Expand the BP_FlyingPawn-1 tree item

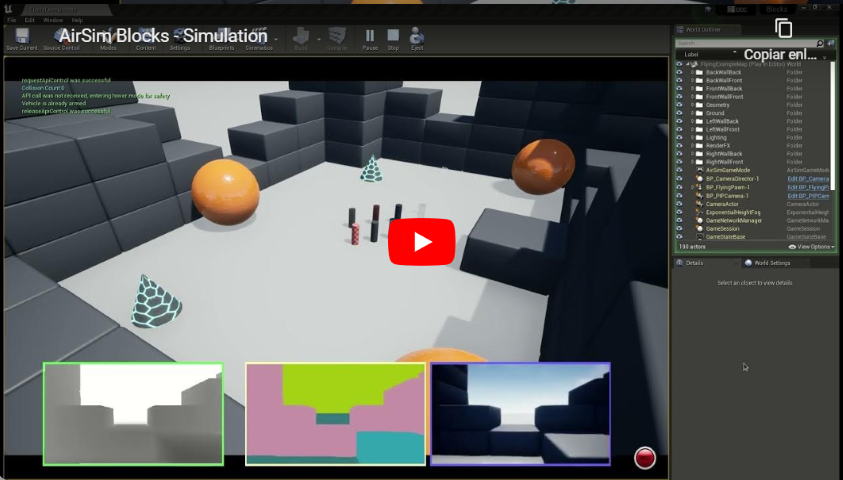pyautogui.click(x=692, y=188)
